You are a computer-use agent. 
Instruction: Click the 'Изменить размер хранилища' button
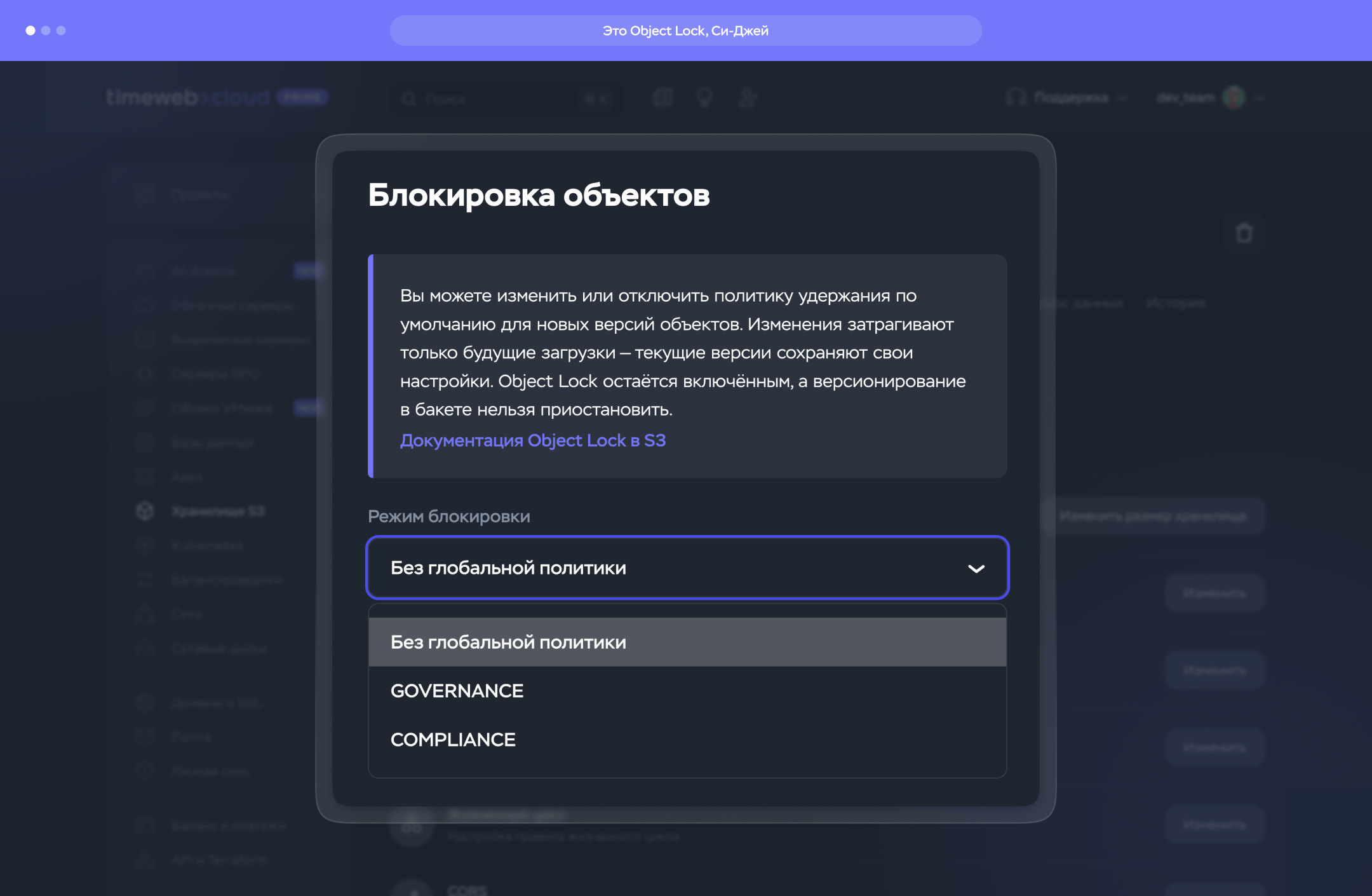pyautogui.click(x=1153, y=516)
